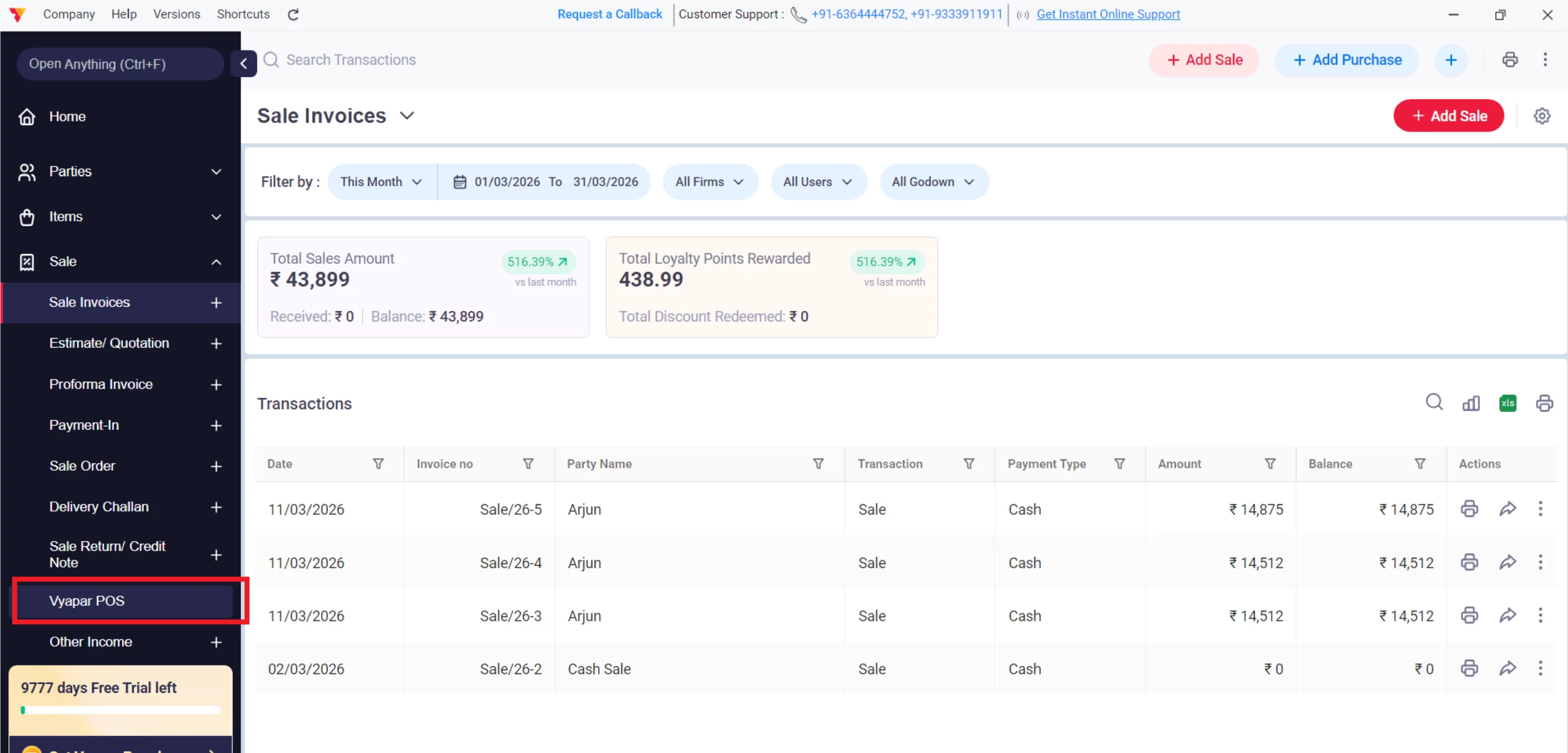This screenshot has width=1568, height=753.
Task: Click the blue plus quick-add icon
Action: coord(1451,60)
